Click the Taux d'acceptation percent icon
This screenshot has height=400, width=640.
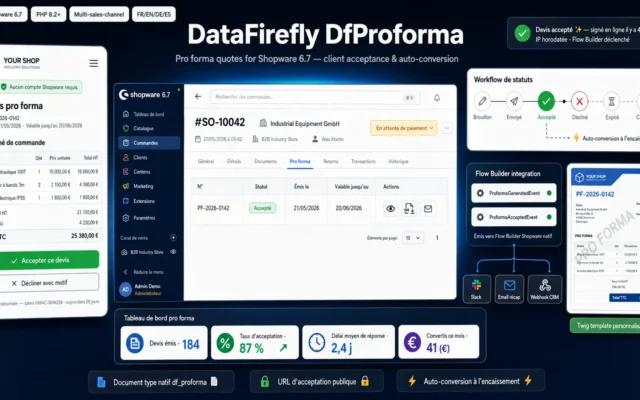click(225, 343)
